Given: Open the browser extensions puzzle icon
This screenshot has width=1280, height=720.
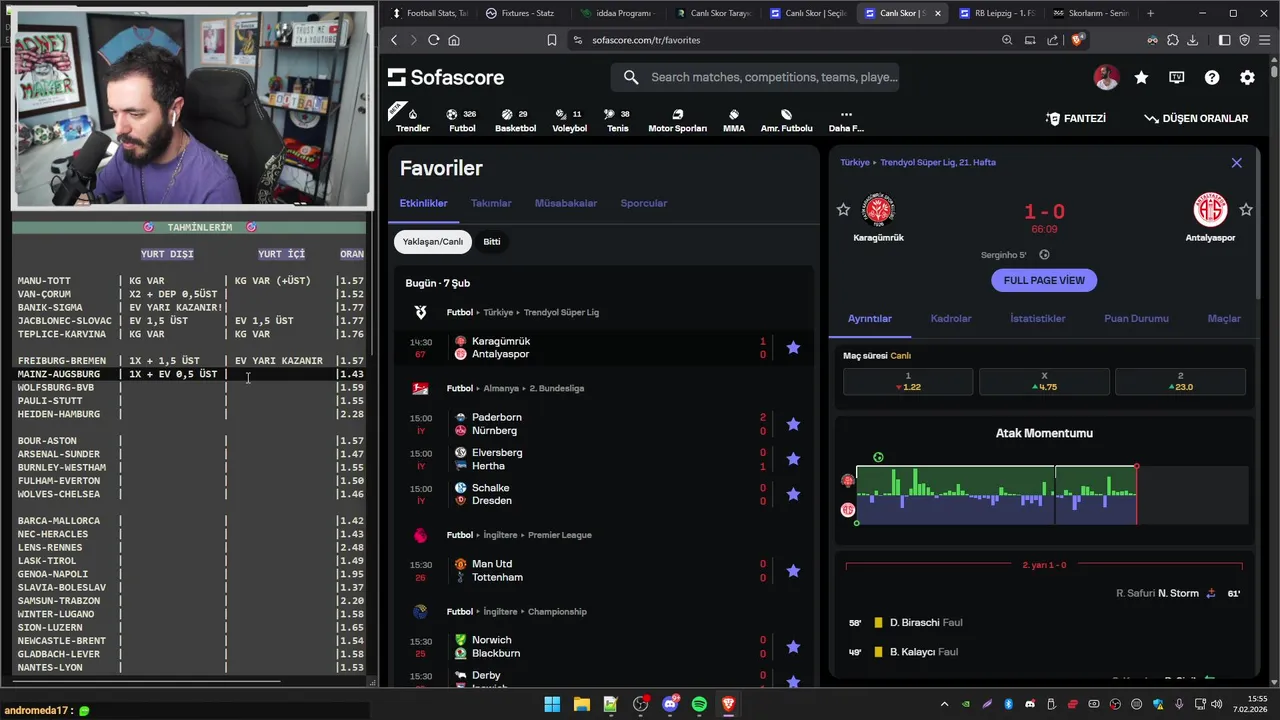Looking at the screenshot, I should pyautogui.click(x=1172, y=40).
